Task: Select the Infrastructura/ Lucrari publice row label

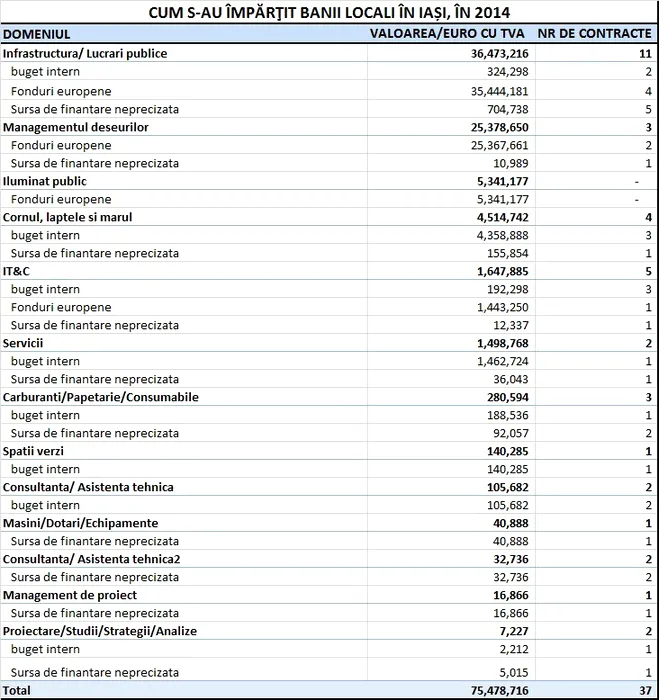Action: coord(85,53)
